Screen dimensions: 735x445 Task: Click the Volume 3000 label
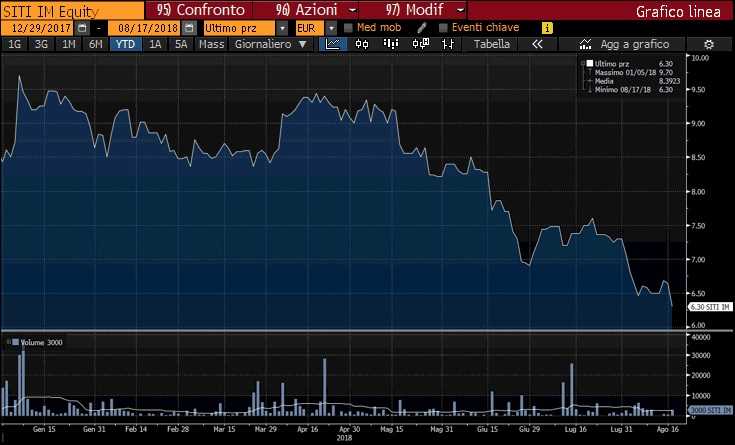click(41, 342)
